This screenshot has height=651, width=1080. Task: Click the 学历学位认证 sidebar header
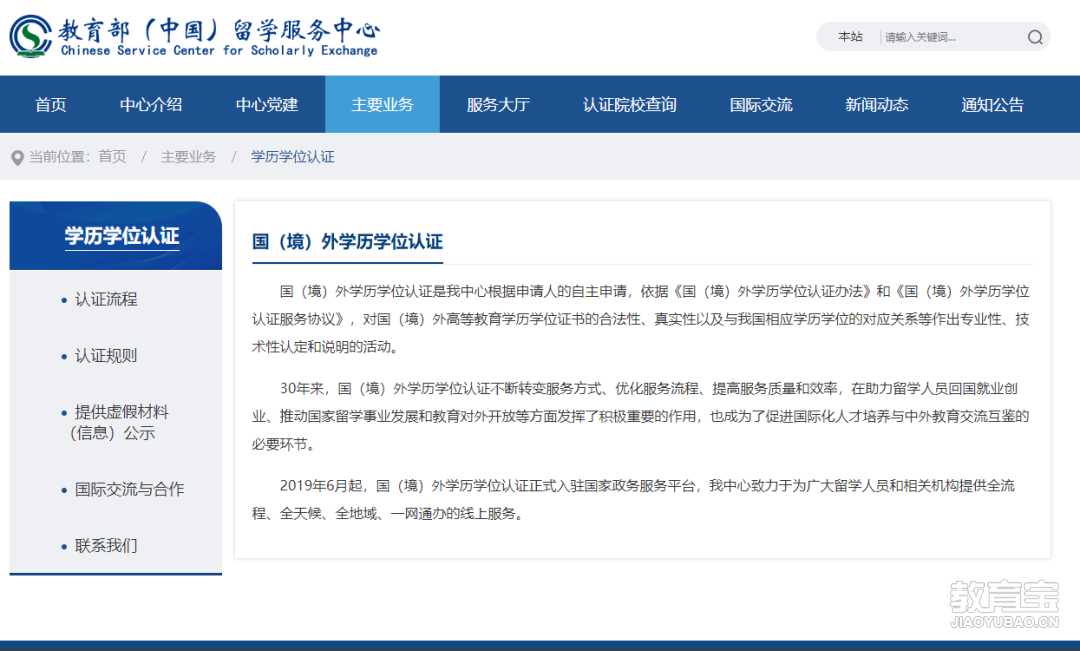[116, 236]
